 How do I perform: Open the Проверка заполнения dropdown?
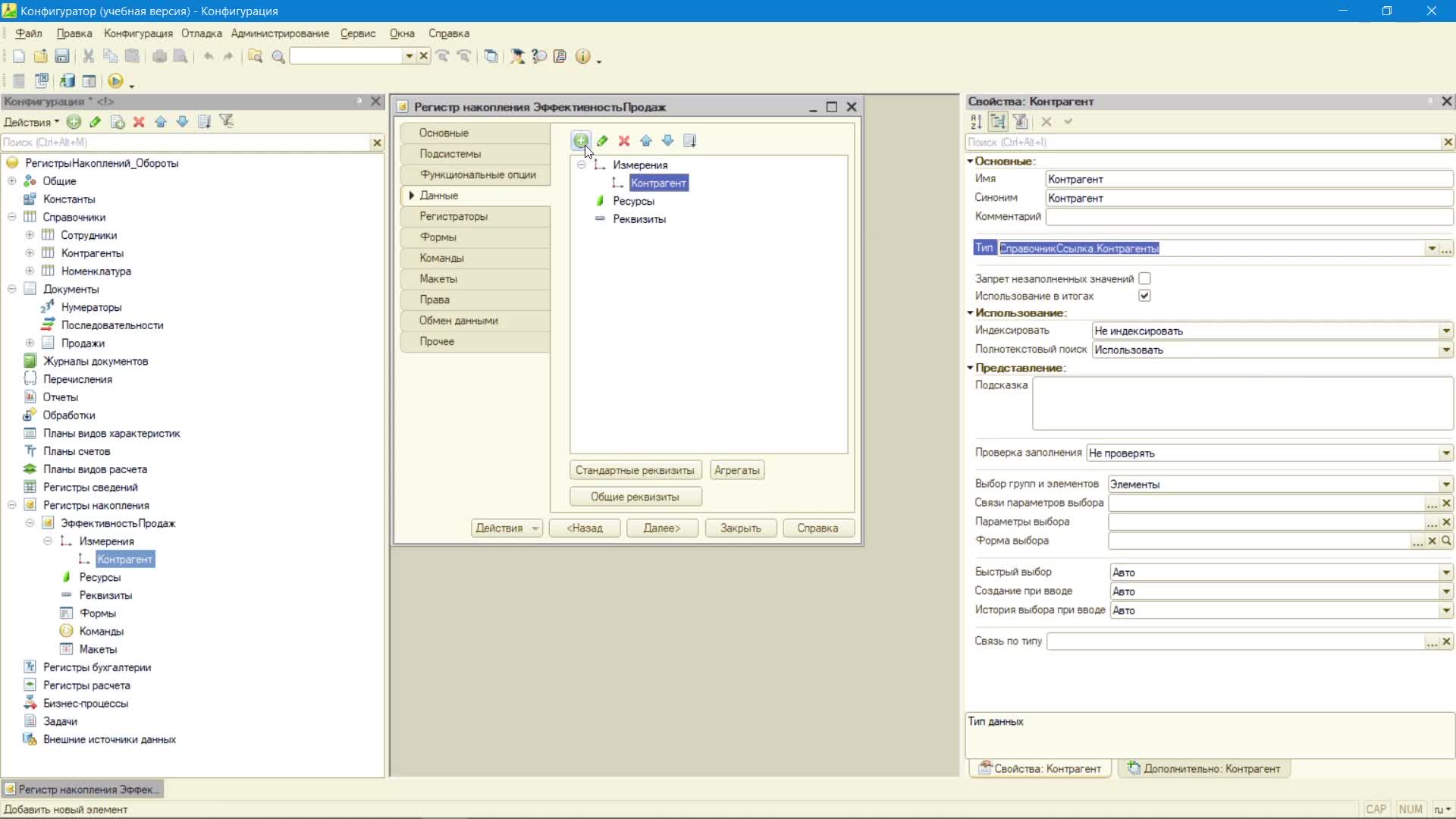click(1446, 453)
